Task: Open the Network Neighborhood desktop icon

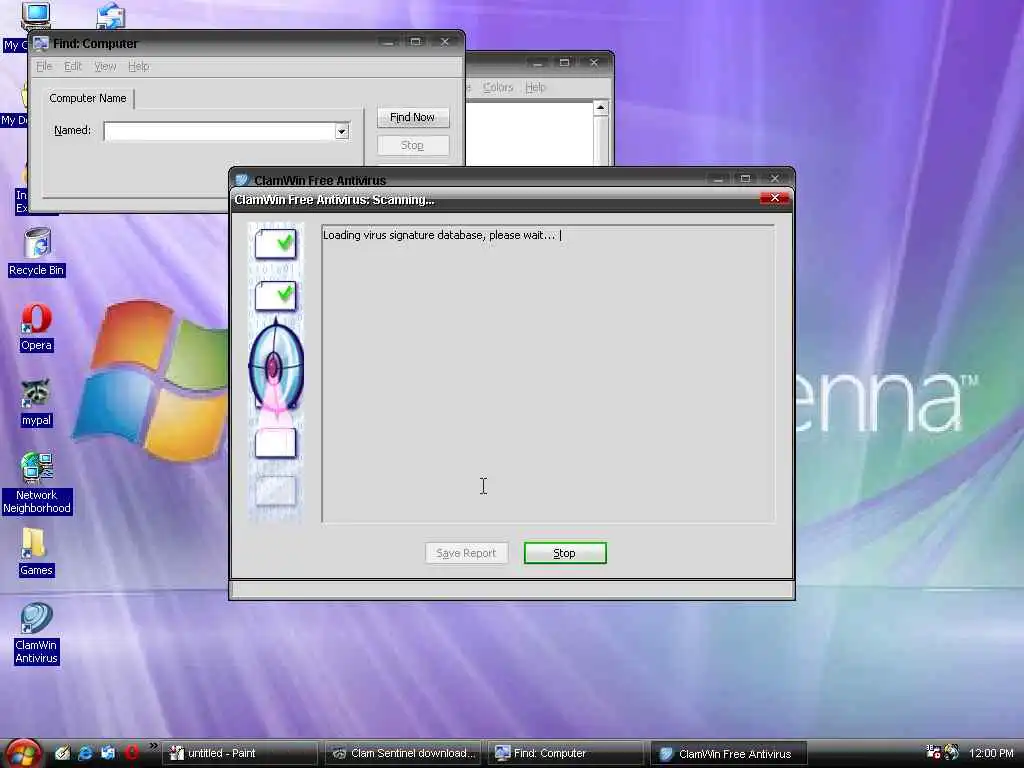Action: pyautogui.click(x=37, y=483)
